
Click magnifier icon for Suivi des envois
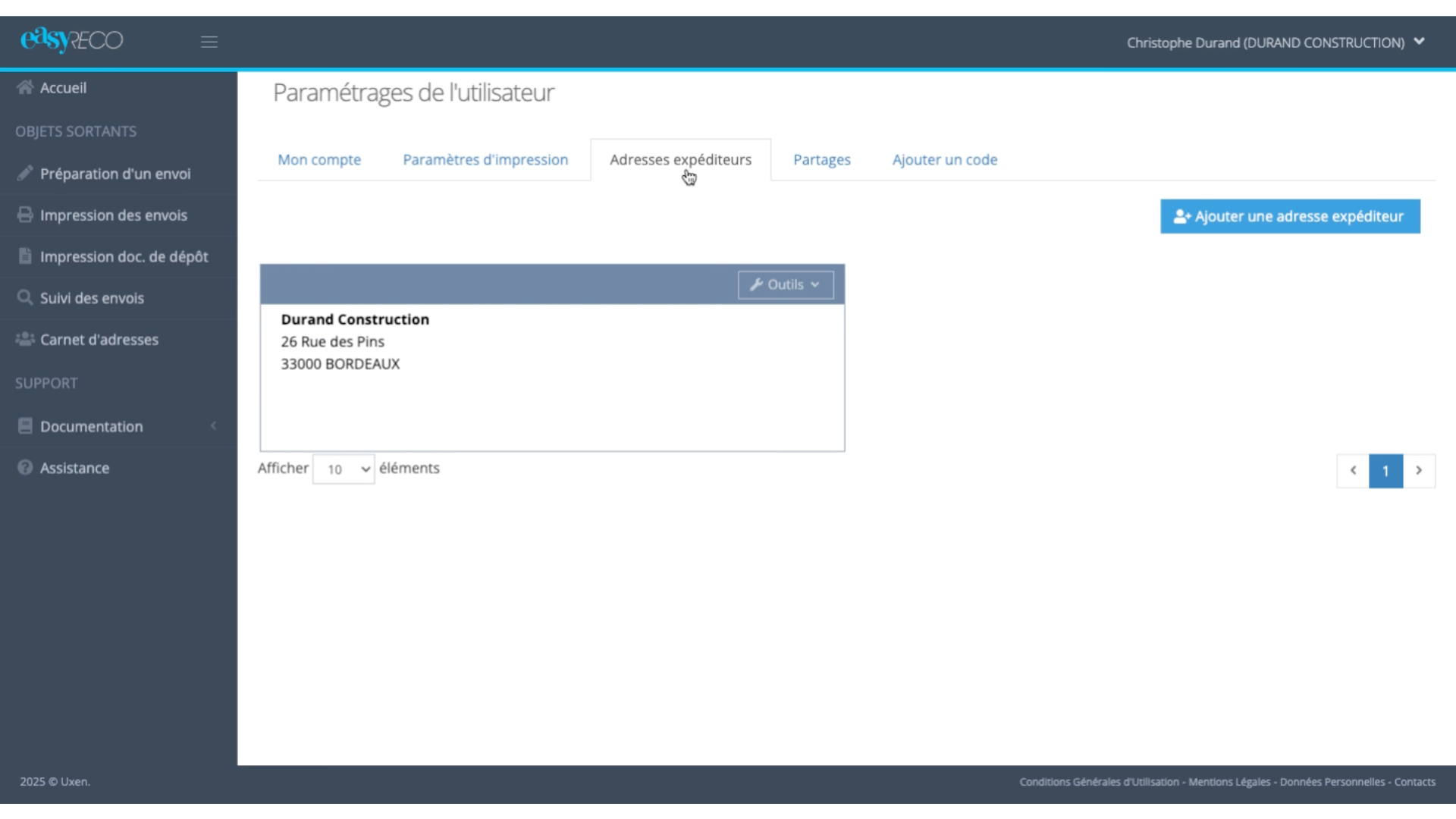click(25, 297)
